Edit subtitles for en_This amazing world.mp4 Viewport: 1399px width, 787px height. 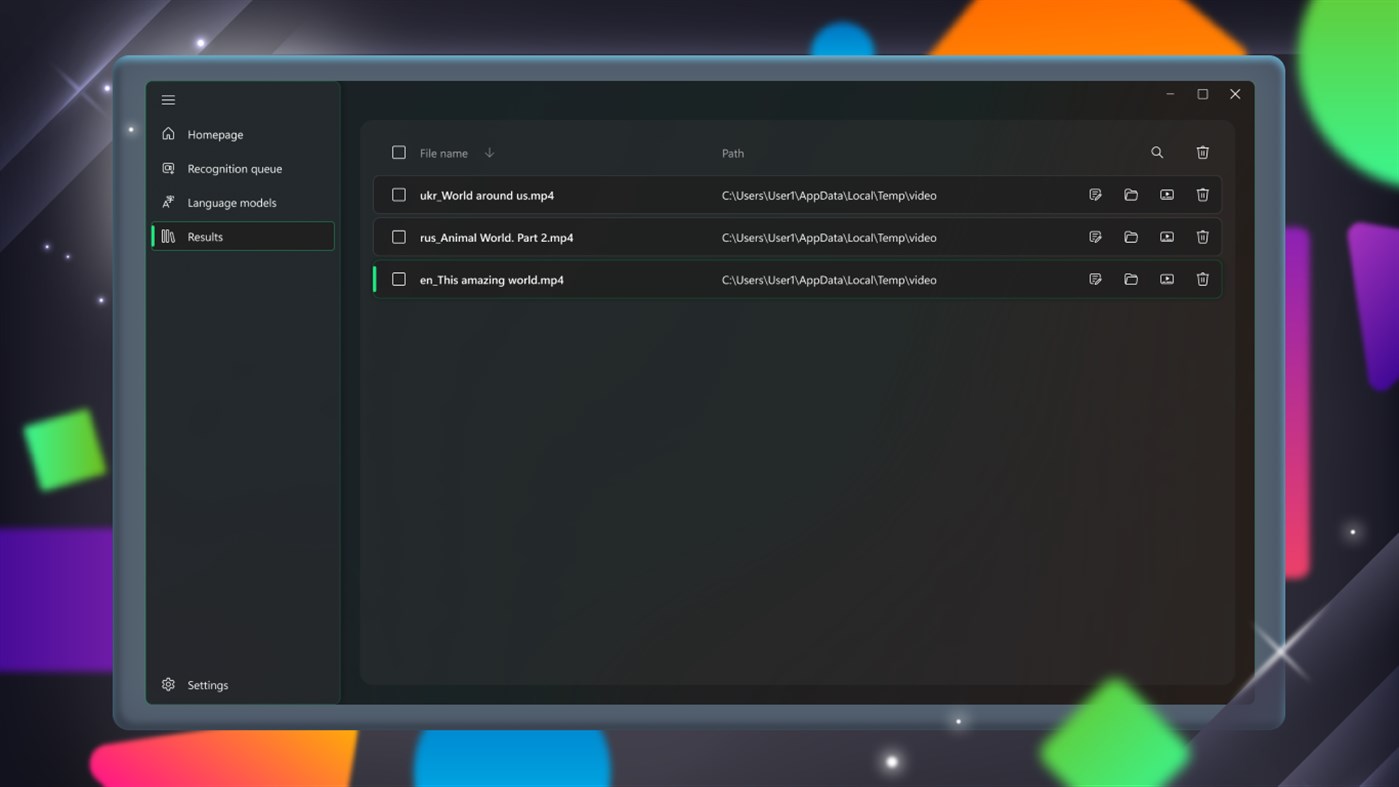click(x=1095, y=279)
